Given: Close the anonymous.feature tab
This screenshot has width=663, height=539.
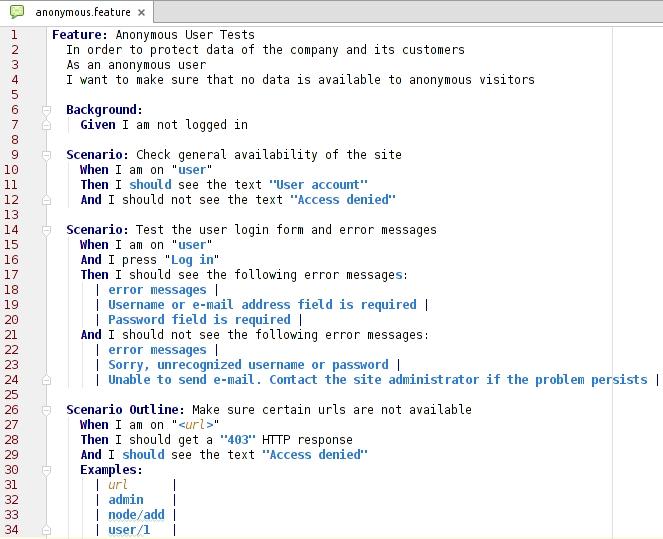Looking at the screenshot, I should click(142, 13).
